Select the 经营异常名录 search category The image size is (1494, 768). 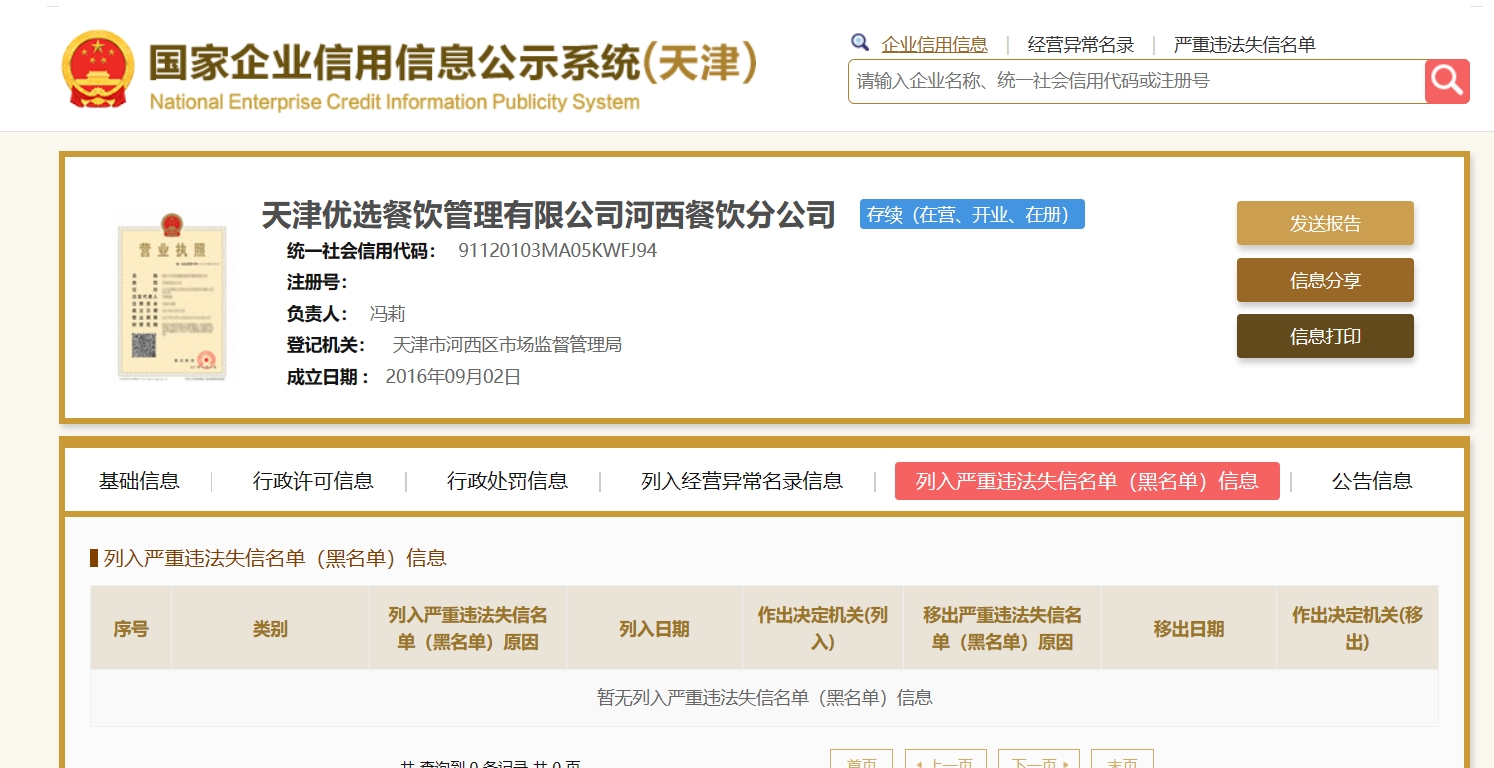pos(1081,44)
